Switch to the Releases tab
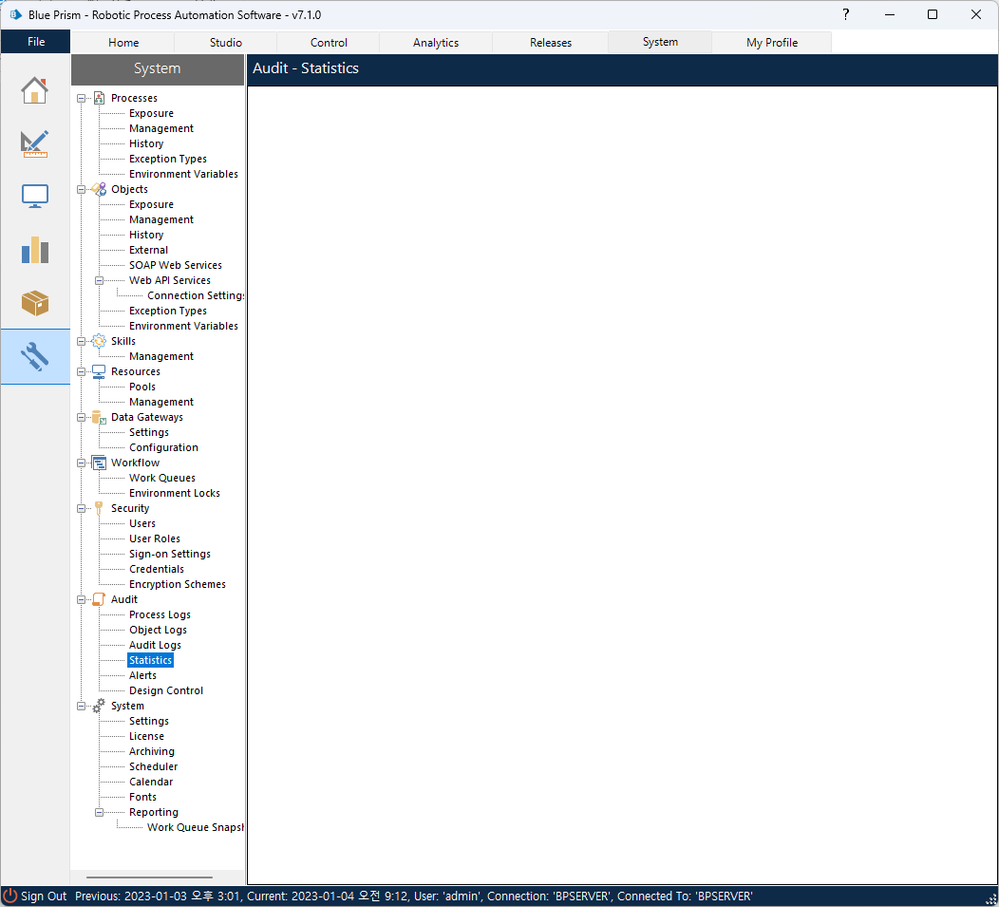 [x=550, y=43]
